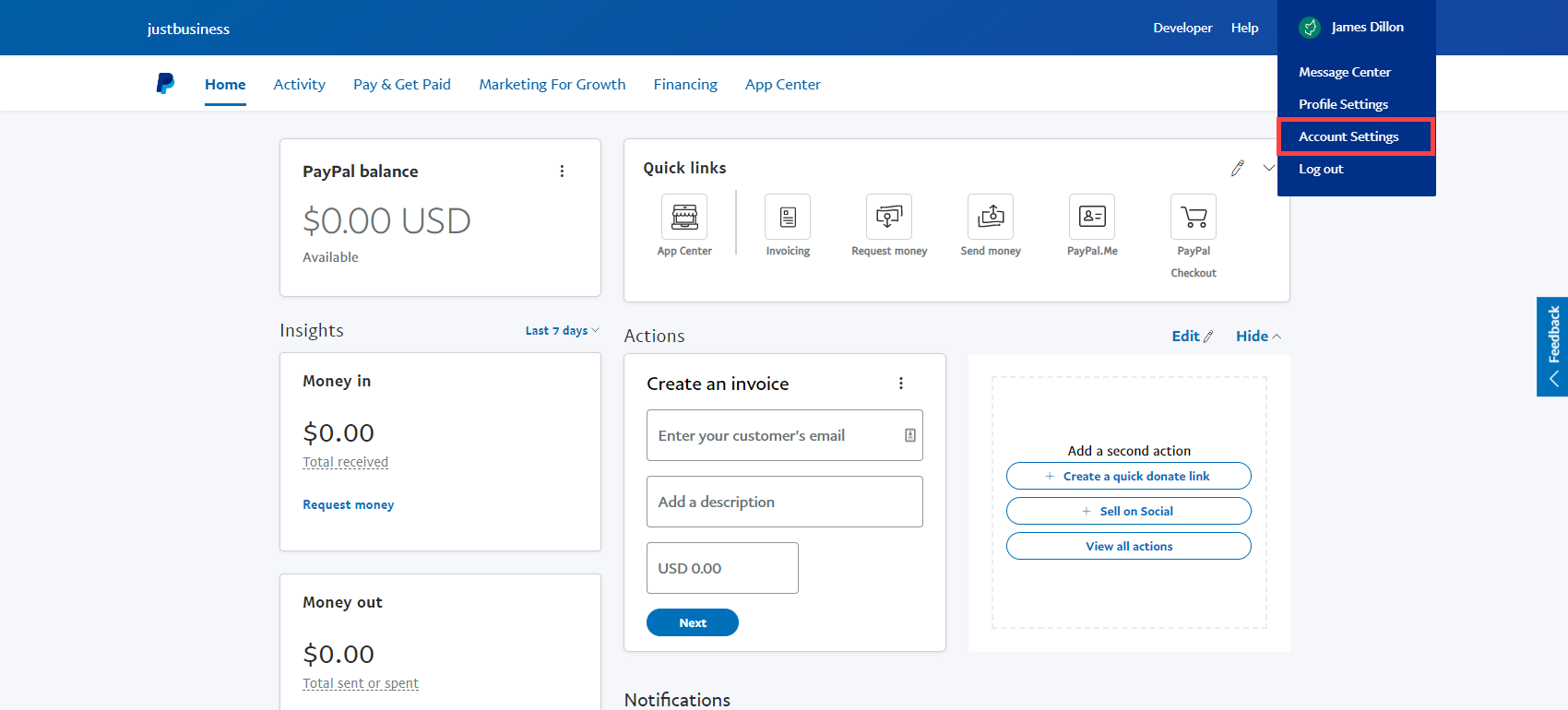This screenshot has height=710, width=1568.
Task: Collapse the Quick links section chevron
Action: [1269, 168]
